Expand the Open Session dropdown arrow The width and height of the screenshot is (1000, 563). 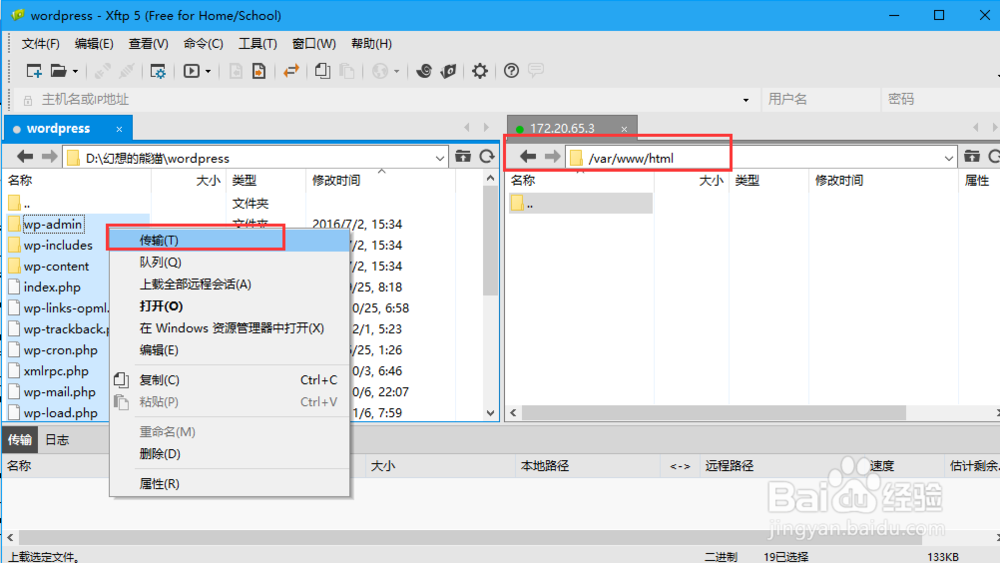pos(75,71)
